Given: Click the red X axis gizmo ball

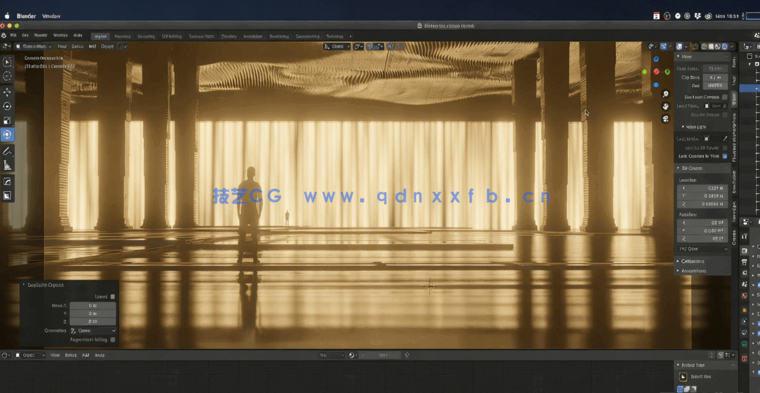Looking at the screenshot, I should [x=656, y=72].
